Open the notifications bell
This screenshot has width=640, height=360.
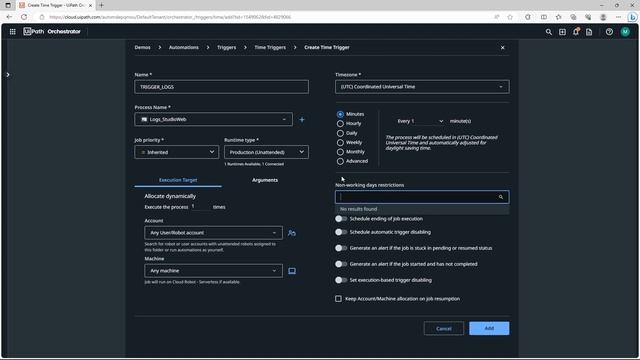pyautogui.click(x=576, y=32)
